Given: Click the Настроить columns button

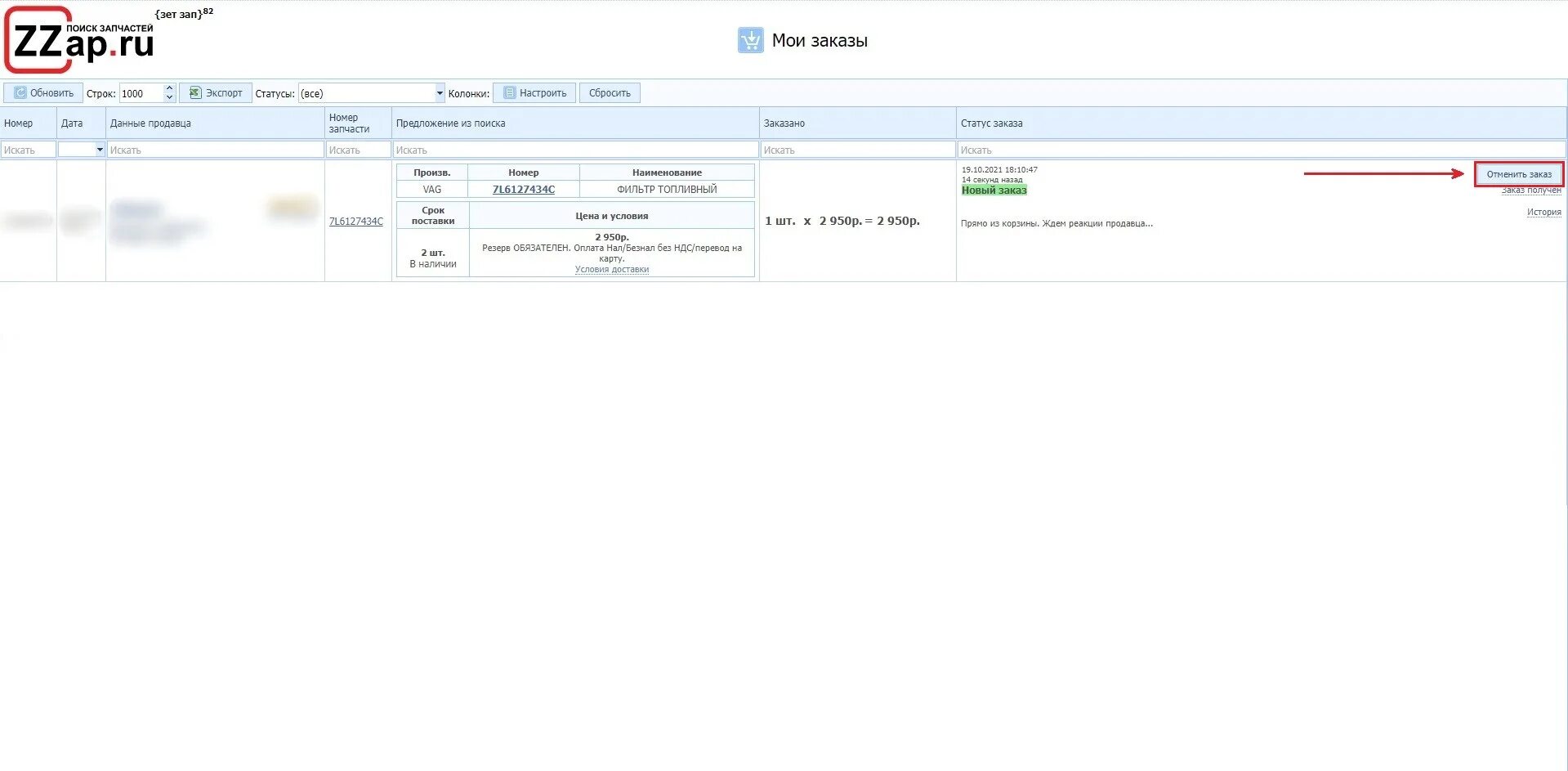Looking at the screenshot, I should pyautogui.click(x=534, y=93).
